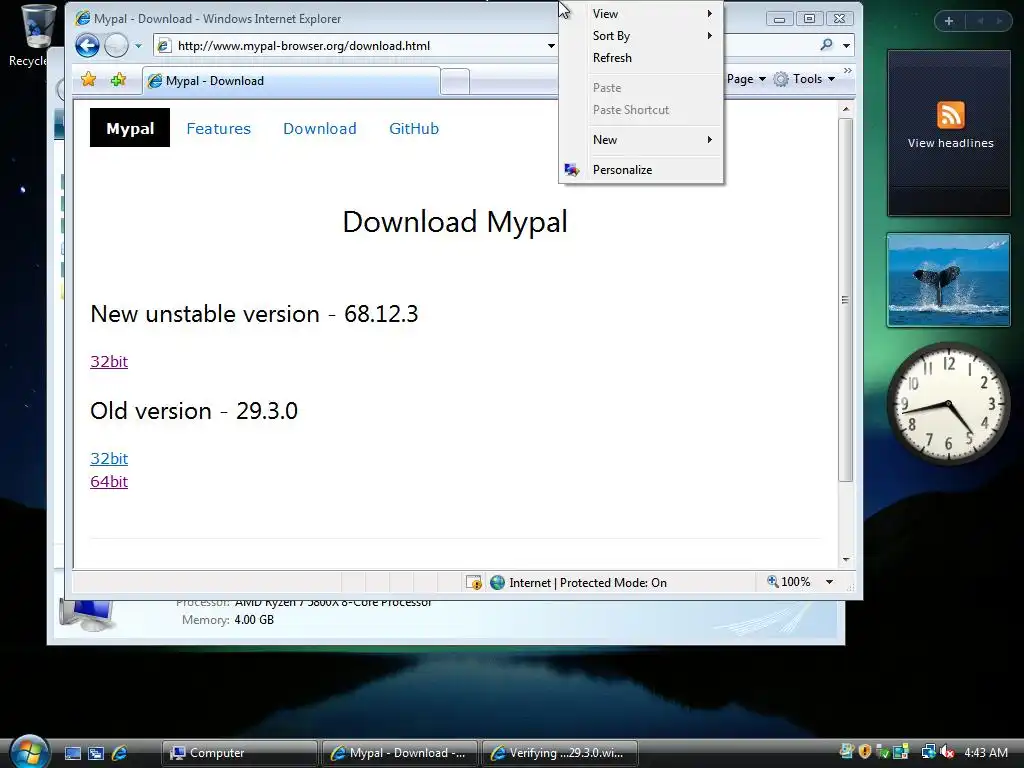Click the zoom magnifier icon in status bar

pos(773,581)
